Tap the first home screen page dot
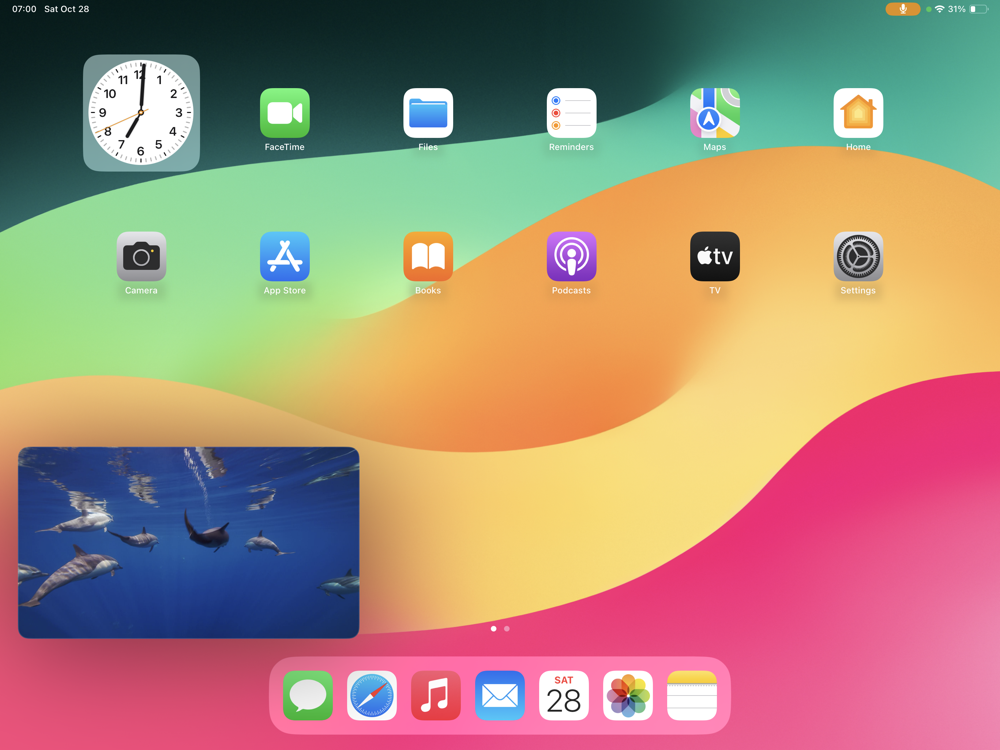This screenshot has height=750, width=1000. click(x=494, y=629)
